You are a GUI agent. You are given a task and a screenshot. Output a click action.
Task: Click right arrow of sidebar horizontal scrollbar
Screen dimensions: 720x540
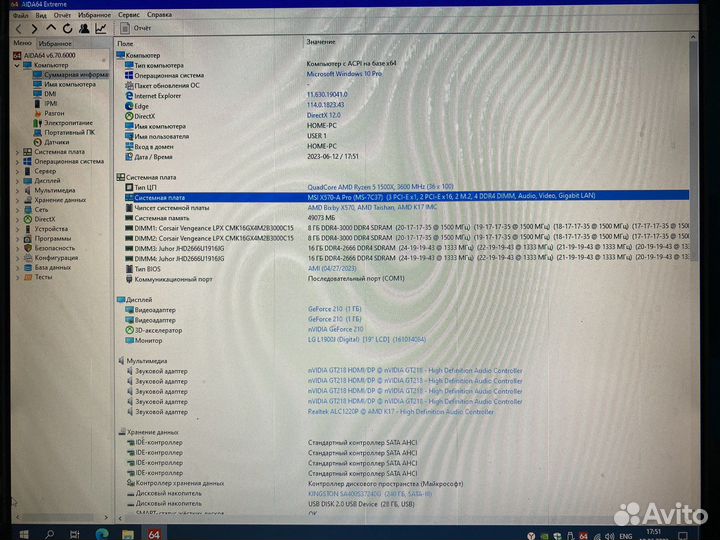pyautogui.click(x=106, y=517)
